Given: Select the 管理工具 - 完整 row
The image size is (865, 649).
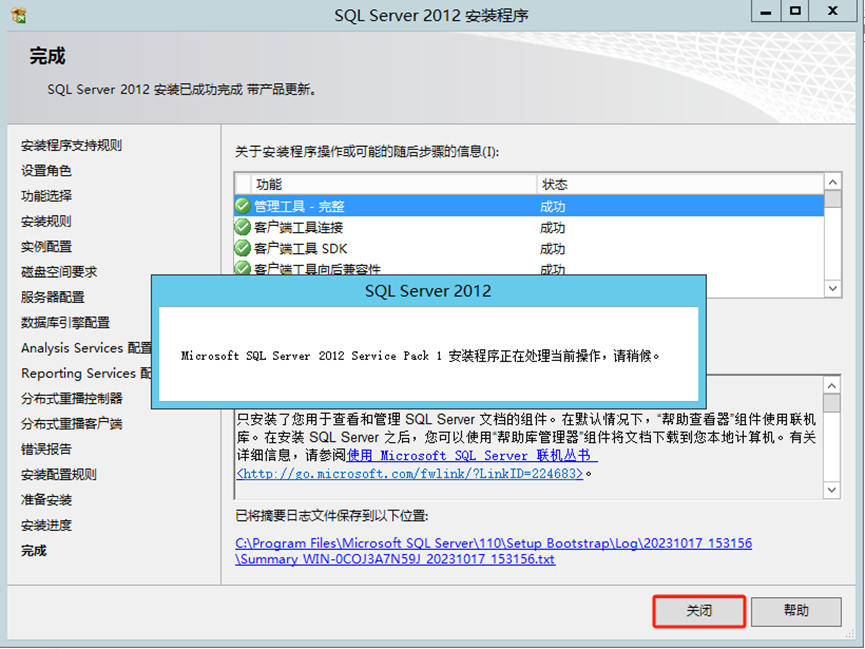Looking at the screenshot, I should [x=530, y=206].
